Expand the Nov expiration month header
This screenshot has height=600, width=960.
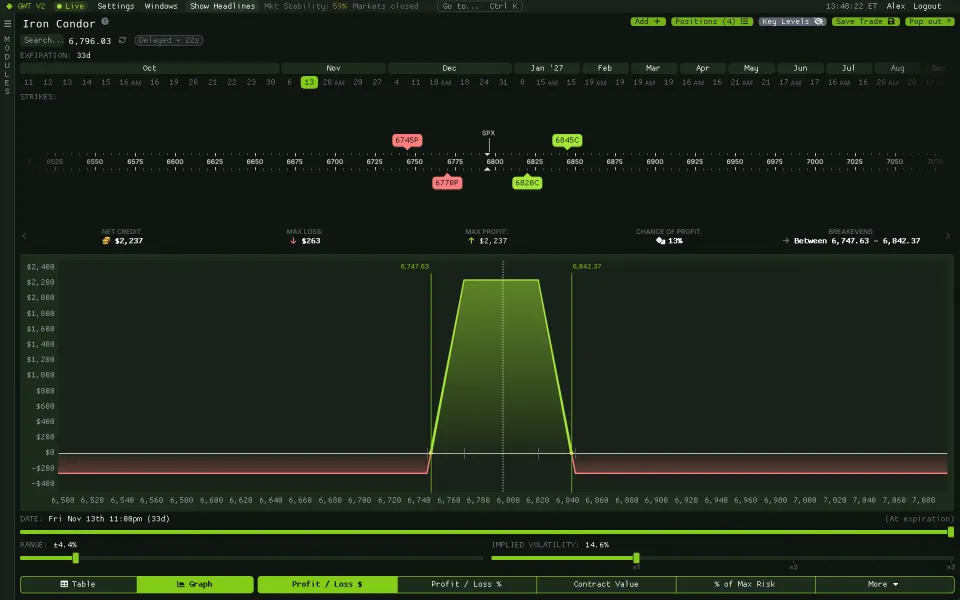click(x=333, y=68)
